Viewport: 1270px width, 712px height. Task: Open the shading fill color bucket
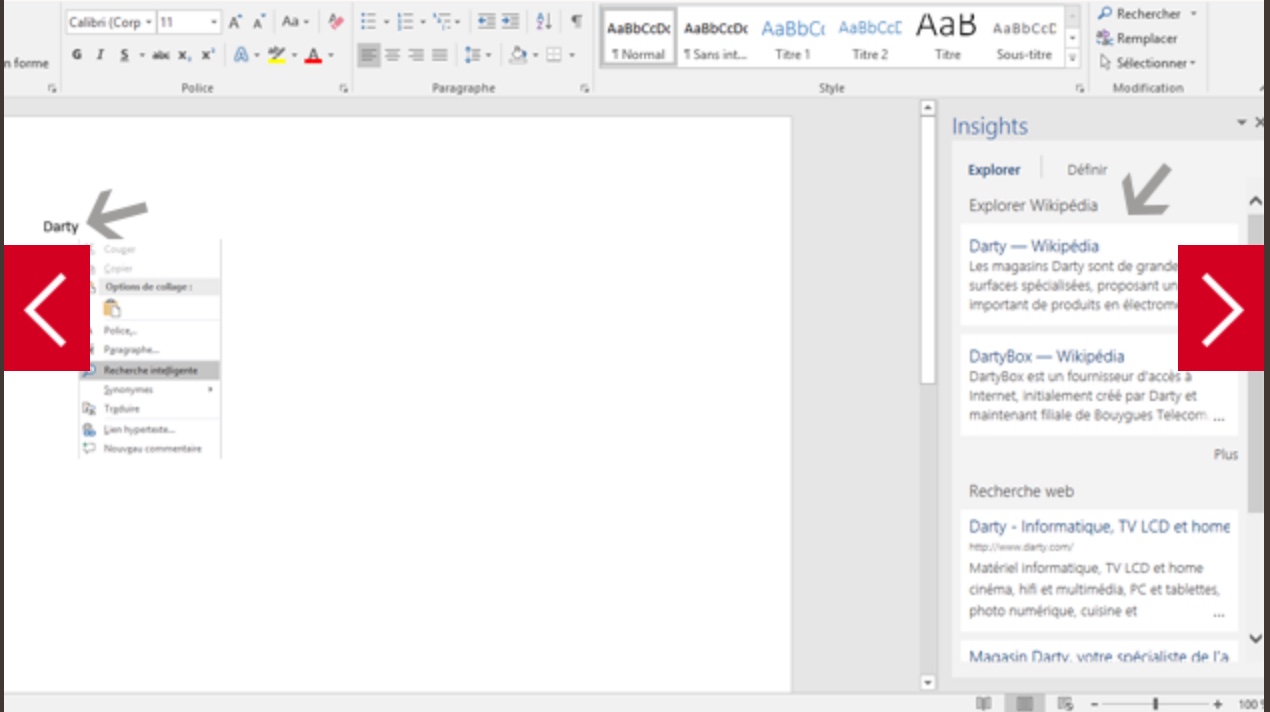(x=518, y=55)
